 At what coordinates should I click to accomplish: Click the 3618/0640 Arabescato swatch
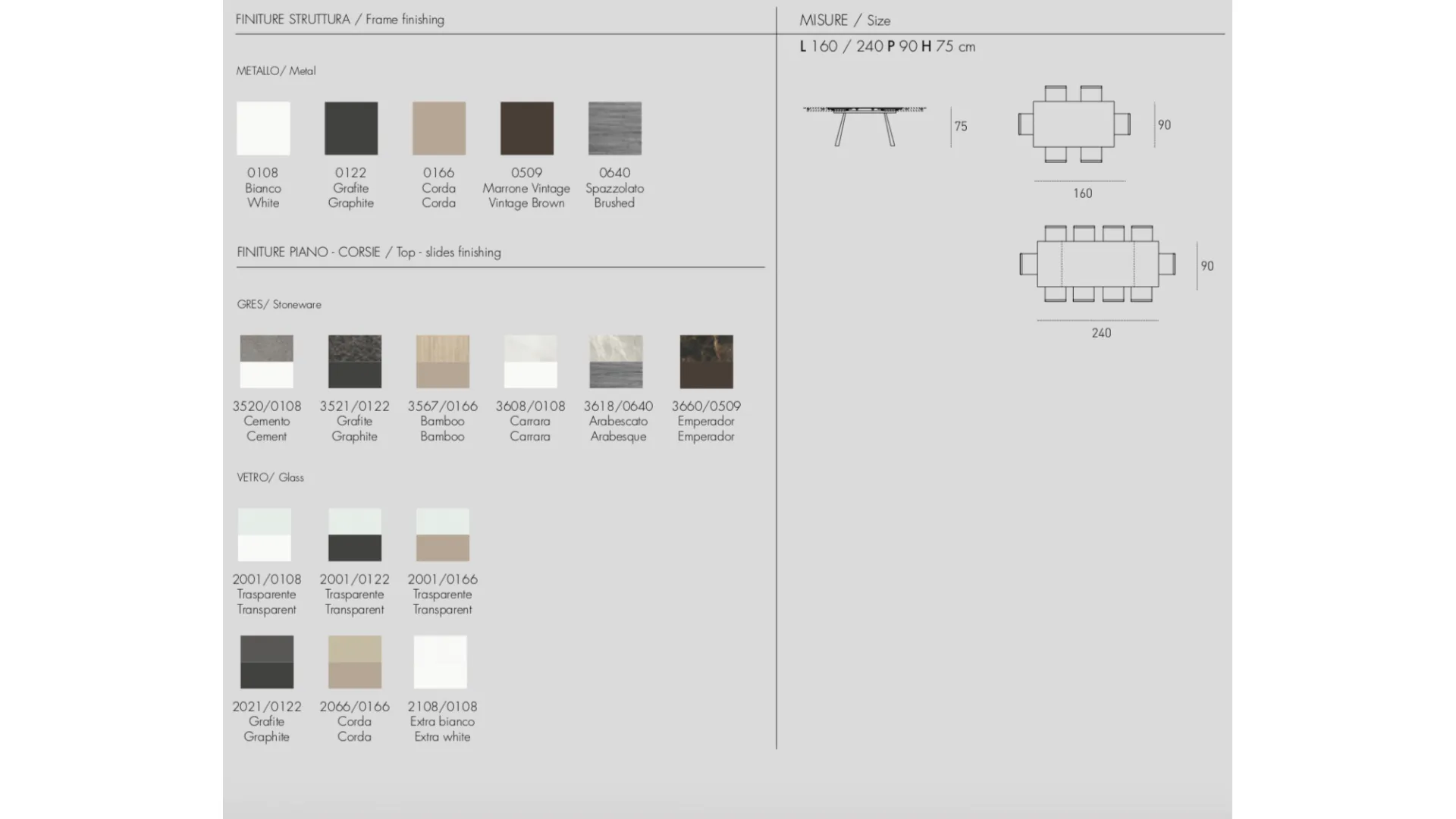617,362
